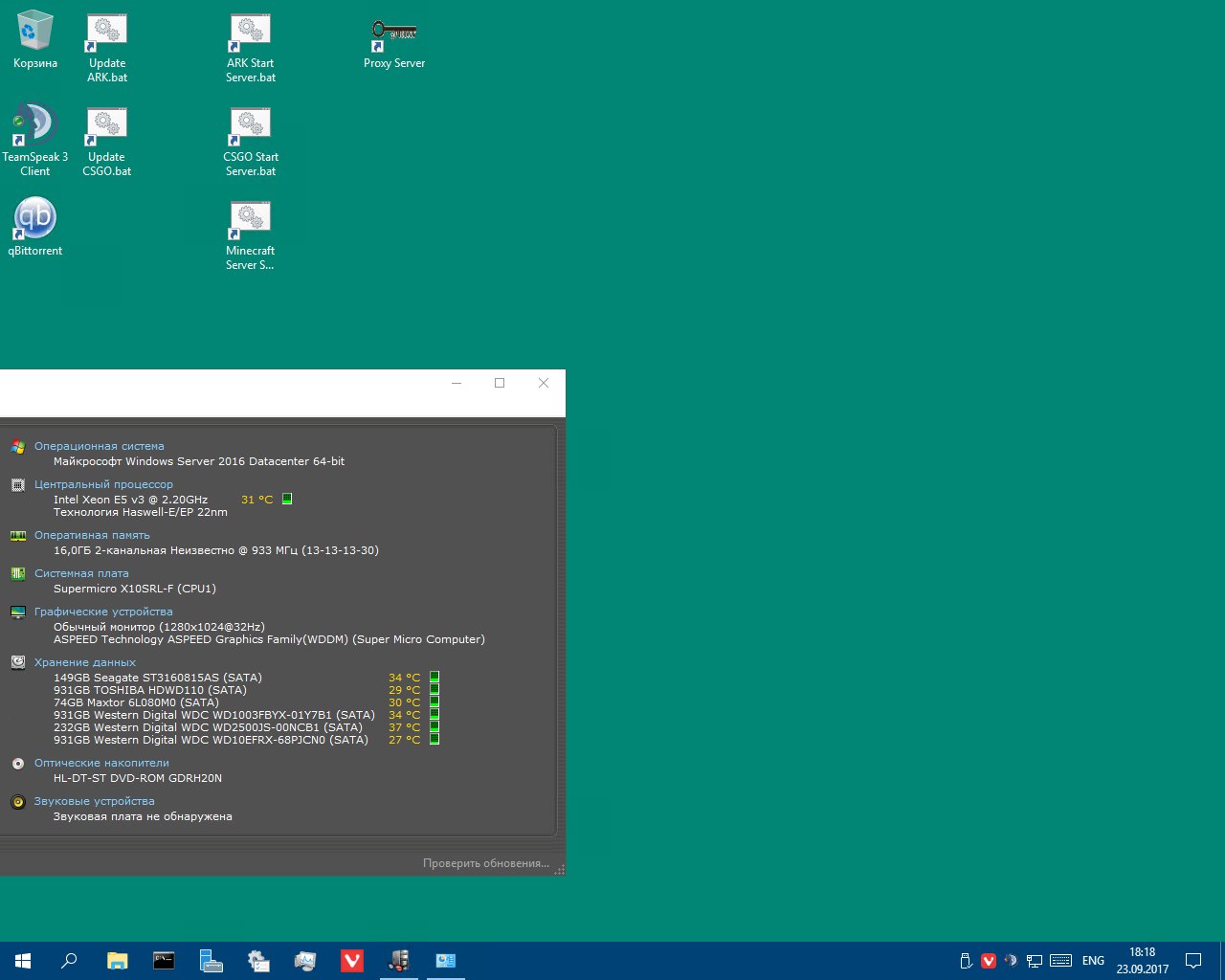Click WDC WD1003FBYX drive entry
Screen dimensions: 1225x980
[x=213, y=715]
